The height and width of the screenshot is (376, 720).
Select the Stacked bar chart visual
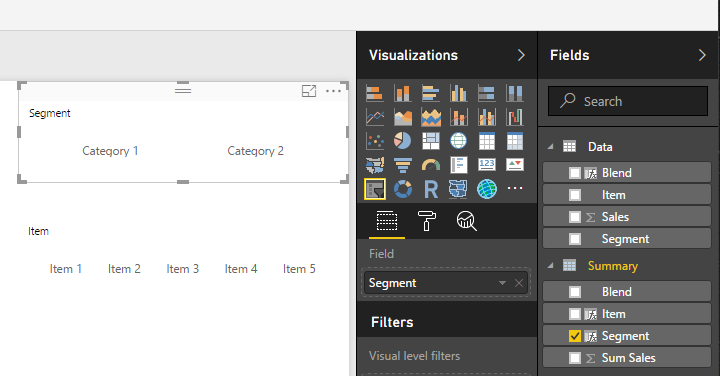[x=375, y=94]
